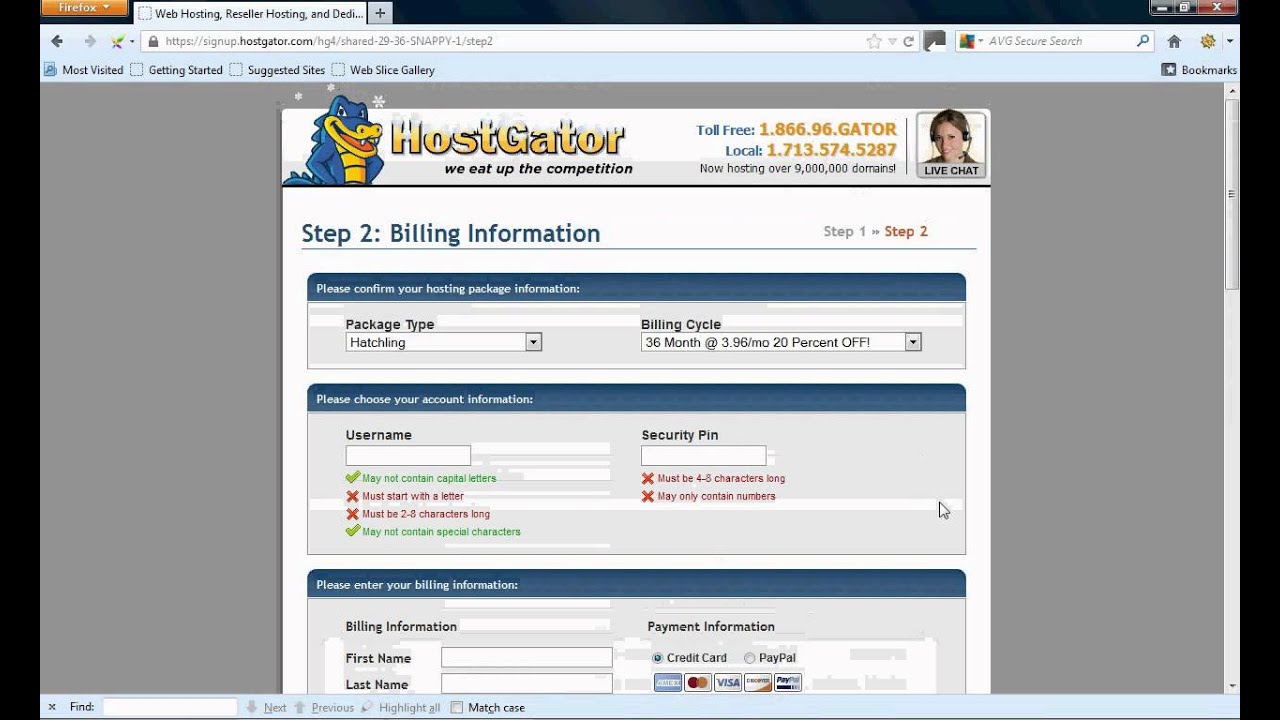
Task: Click into the First Name field
Action: click(x=527, y=657)
